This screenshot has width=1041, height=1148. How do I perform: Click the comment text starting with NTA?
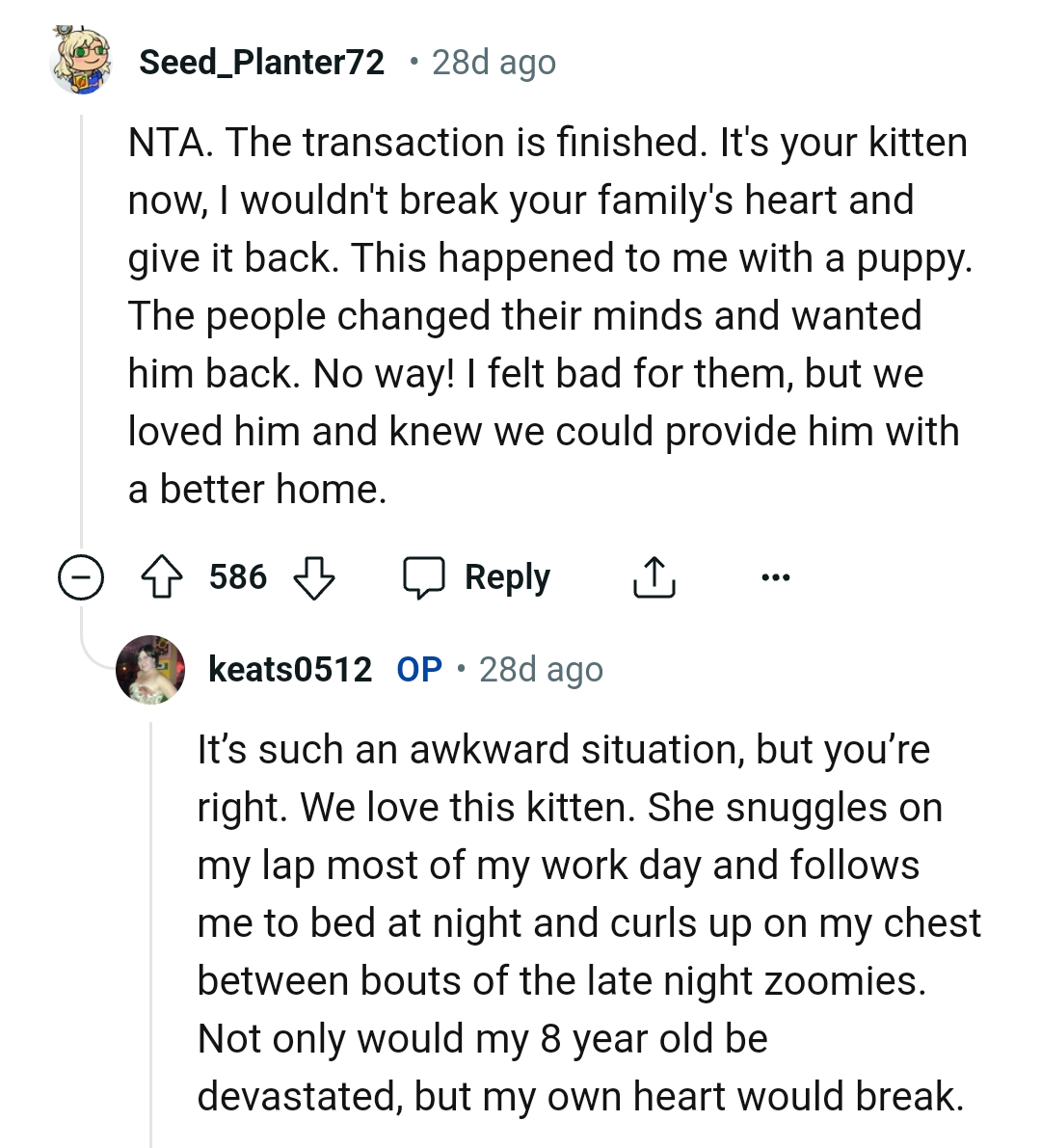(x=547, y=315)
